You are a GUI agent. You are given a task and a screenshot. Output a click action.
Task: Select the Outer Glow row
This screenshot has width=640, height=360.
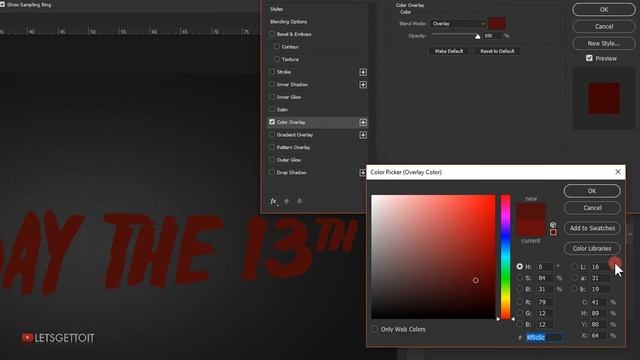point(318,160)
